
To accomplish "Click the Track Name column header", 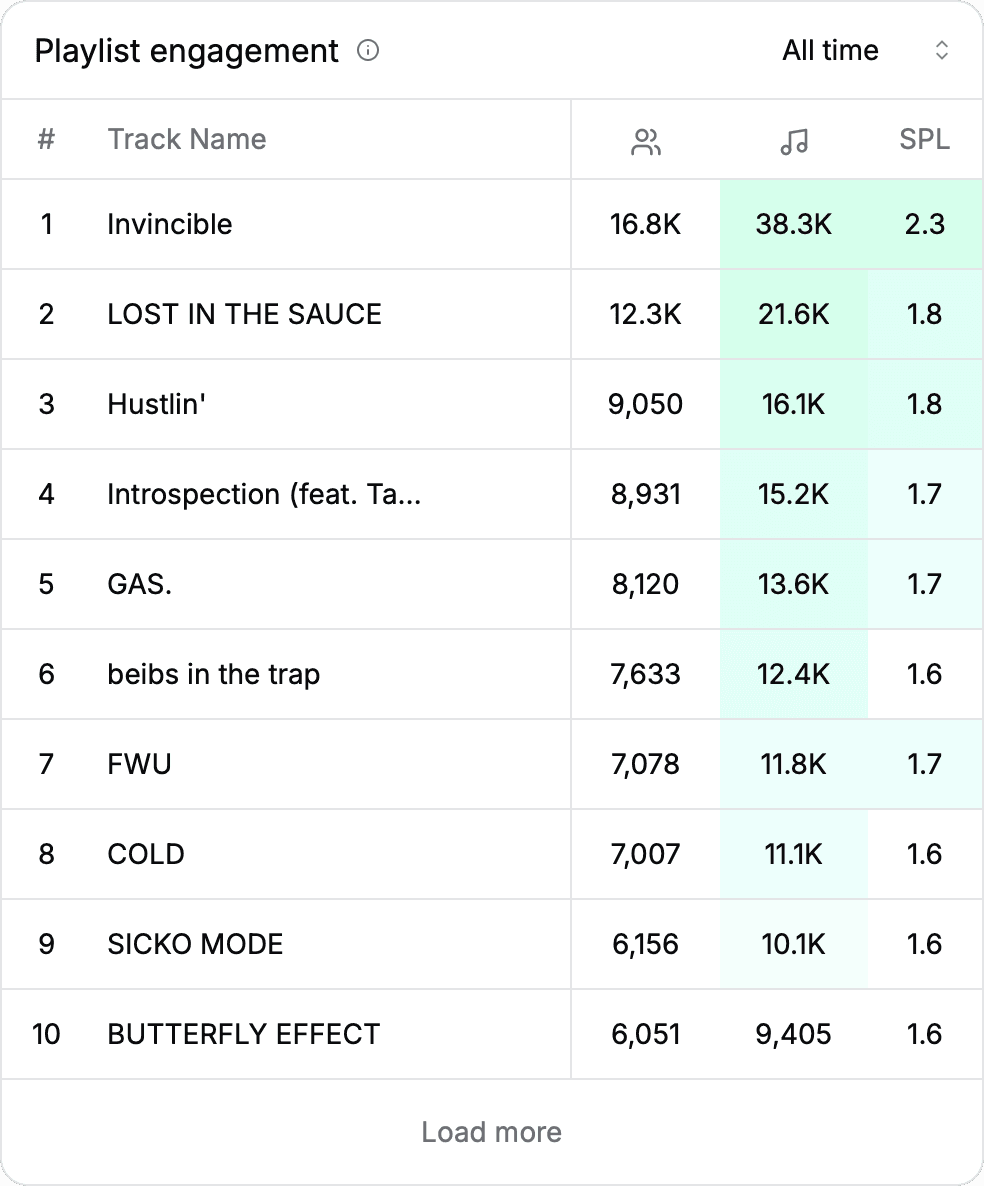I will coord(186,139).
